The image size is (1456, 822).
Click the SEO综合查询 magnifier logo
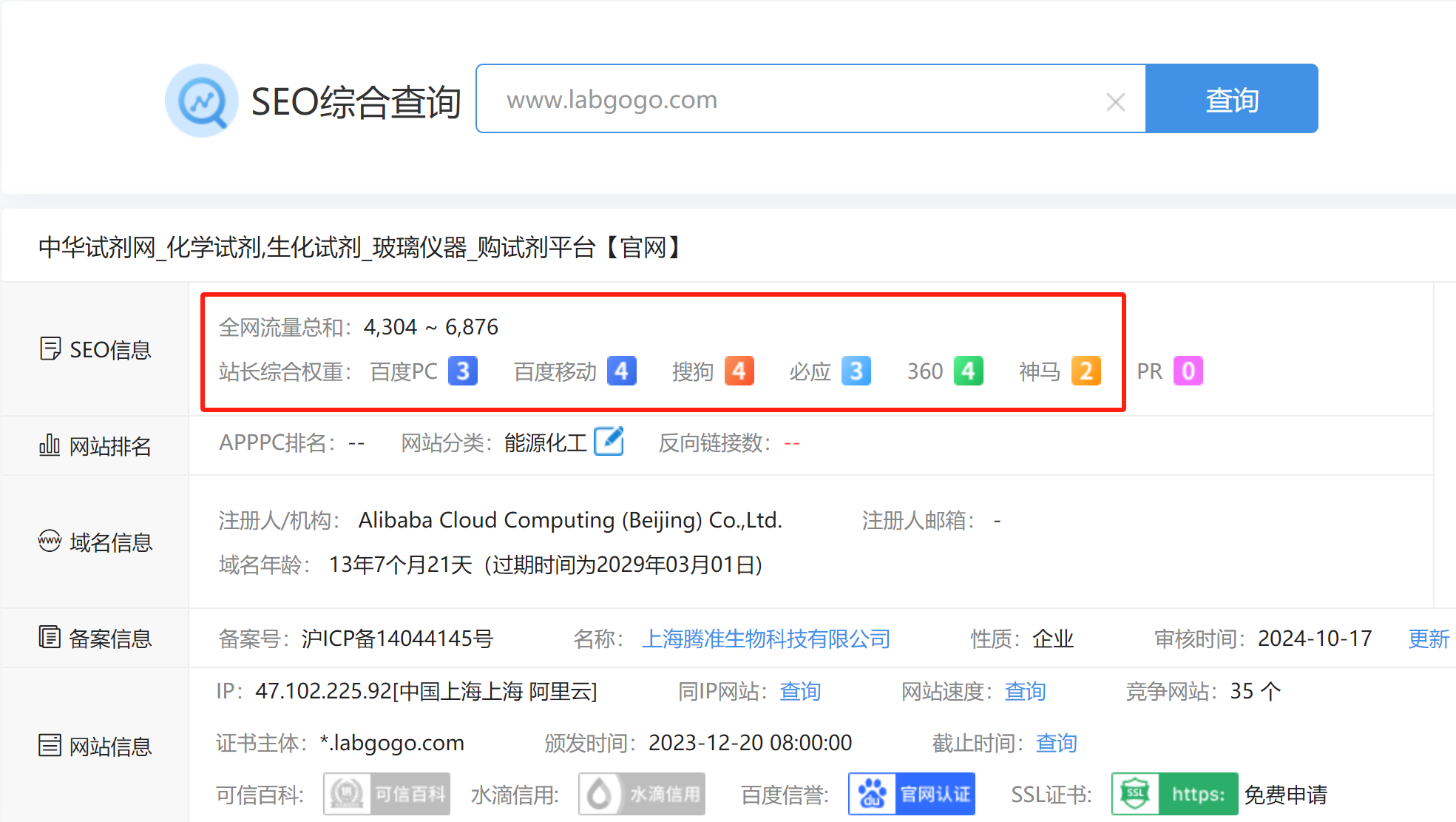[x=201, y=101]
